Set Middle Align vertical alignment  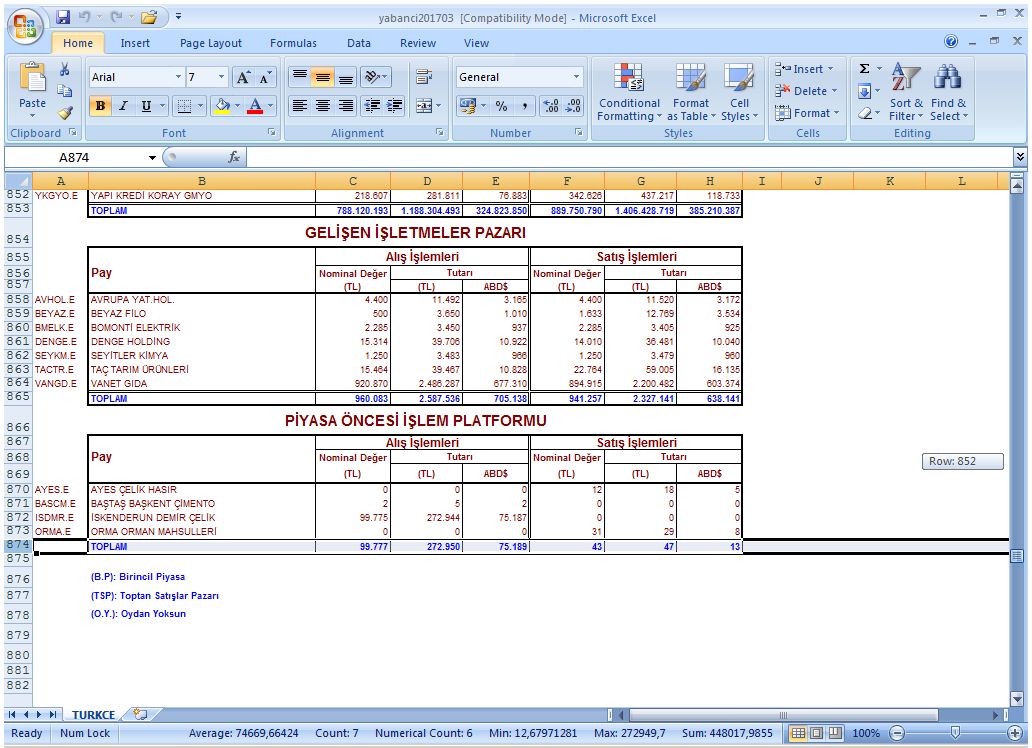(322, 78)
